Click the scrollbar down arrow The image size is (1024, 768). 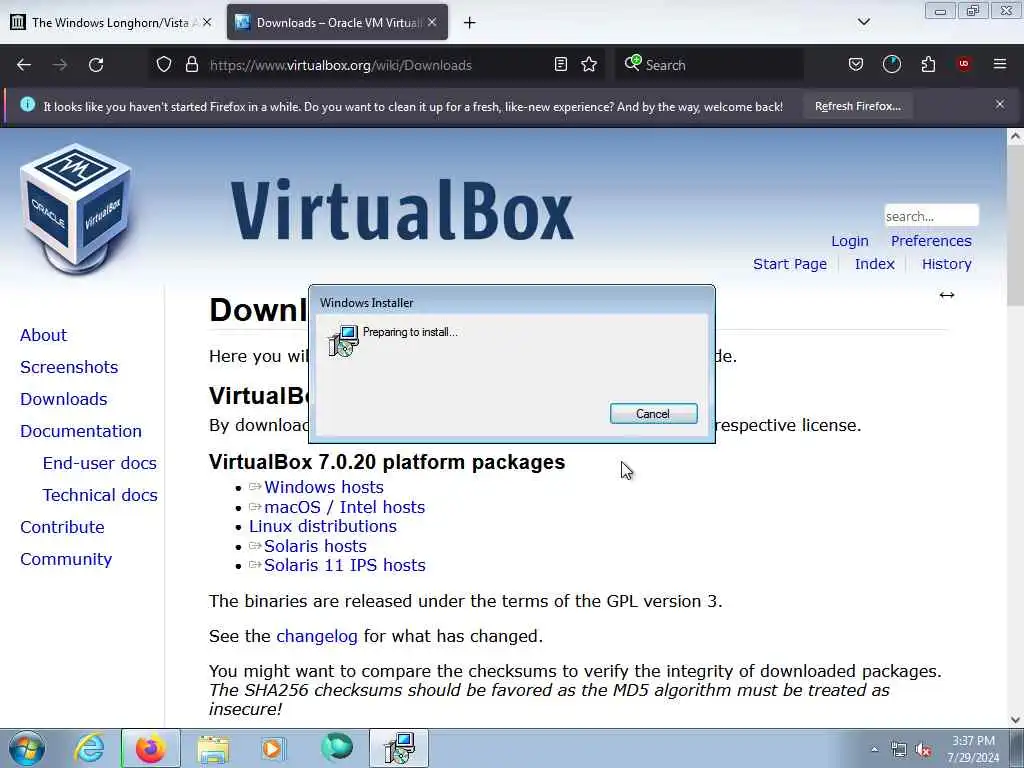pos(1016,720)
